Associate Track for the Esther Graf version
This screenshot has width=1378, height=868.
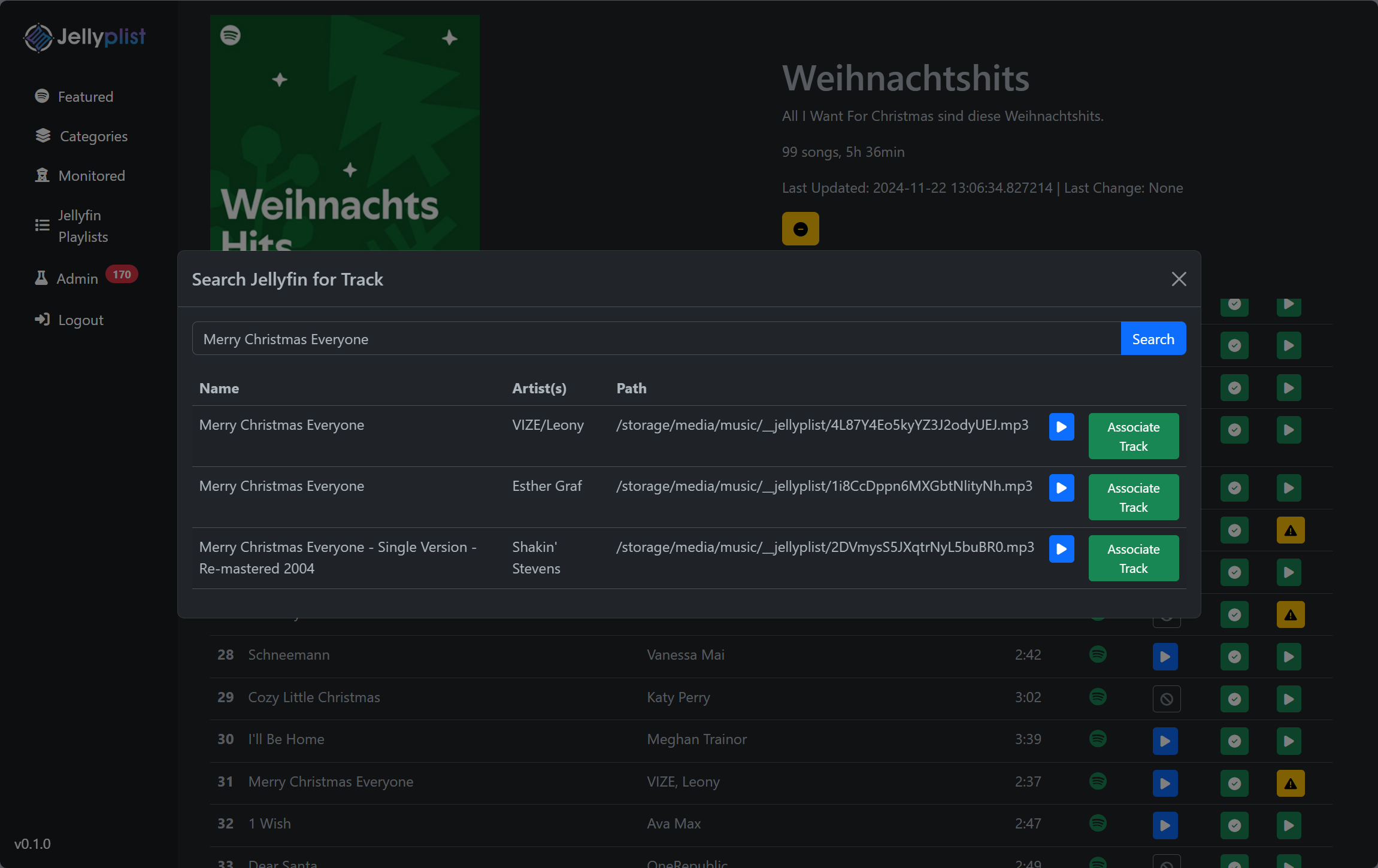coord(1133,497)
